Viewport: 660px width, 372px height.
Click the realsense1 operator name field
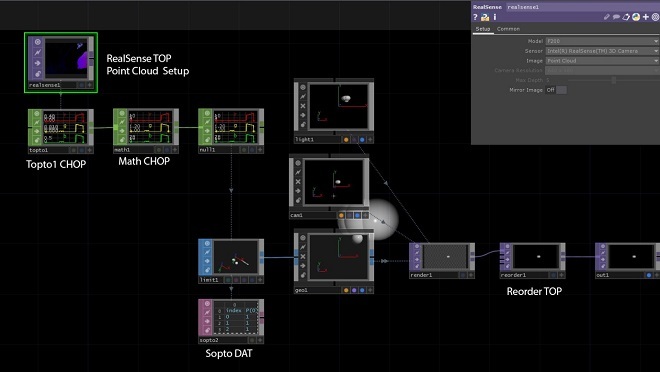point(583,7)
